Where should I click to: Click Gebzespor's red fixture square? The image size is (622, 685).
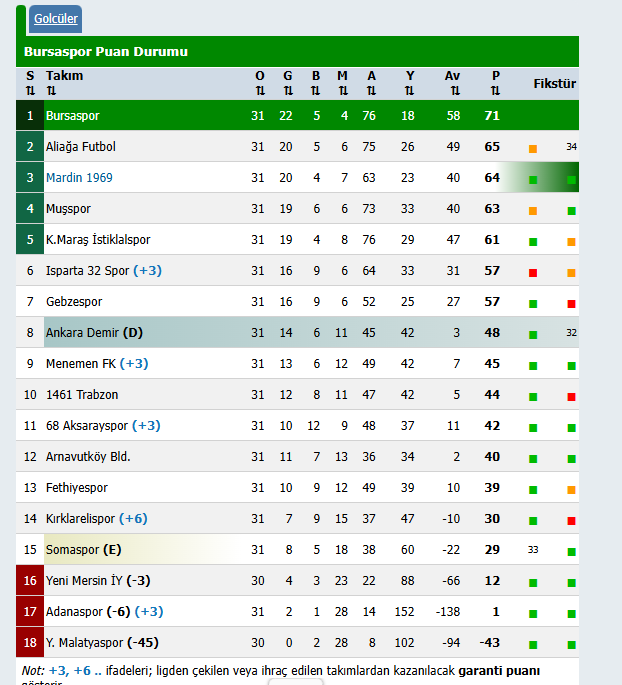(571, 304)
